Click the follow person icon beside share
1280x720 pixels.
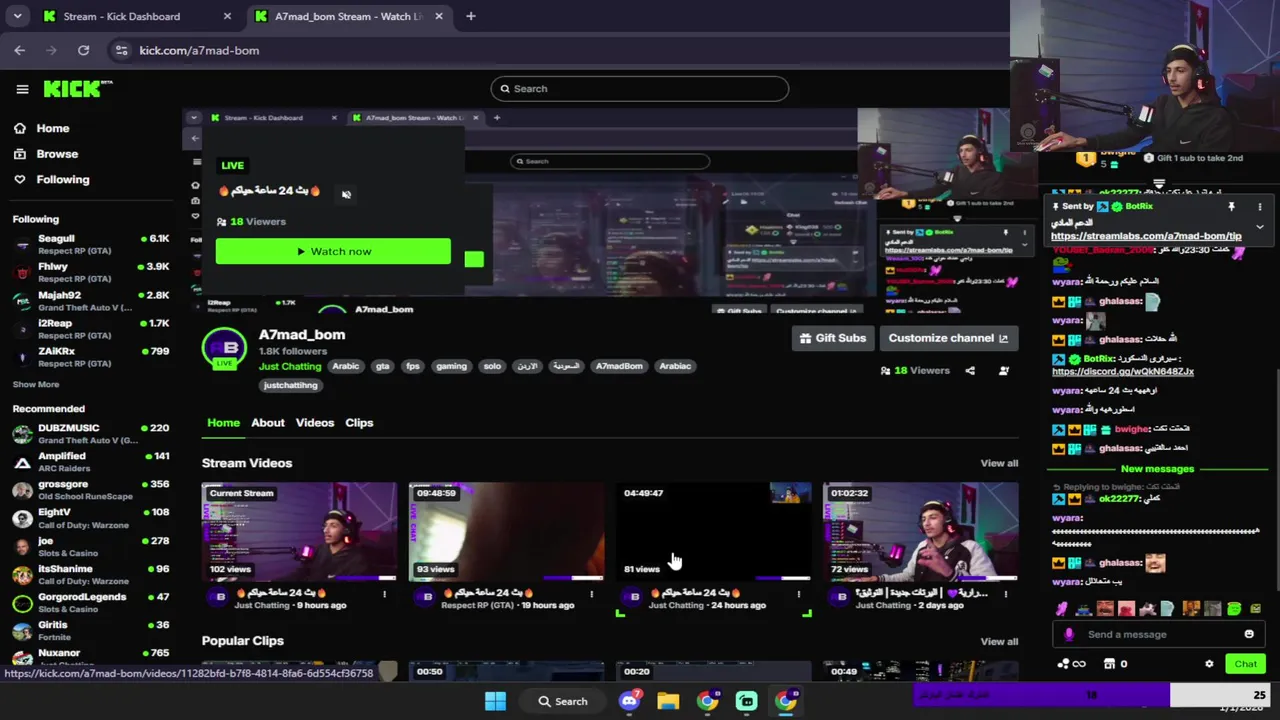(x=1004, y=371)
